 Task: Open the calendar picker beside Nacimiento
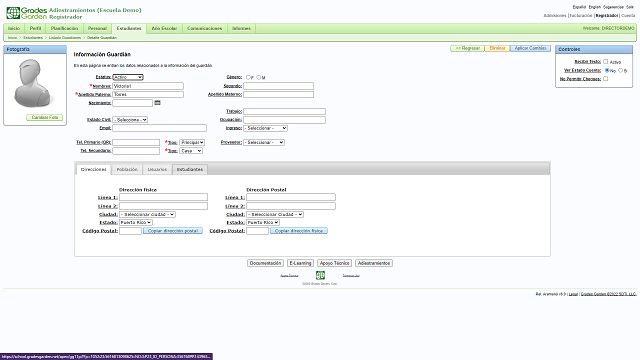[x=158, y=103]
